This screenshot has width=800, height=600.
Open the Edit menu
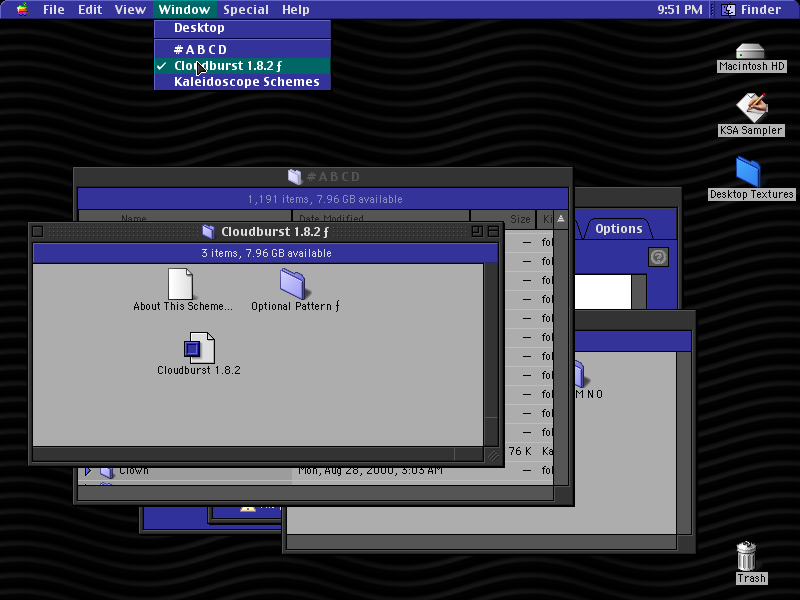coord(90,9)
